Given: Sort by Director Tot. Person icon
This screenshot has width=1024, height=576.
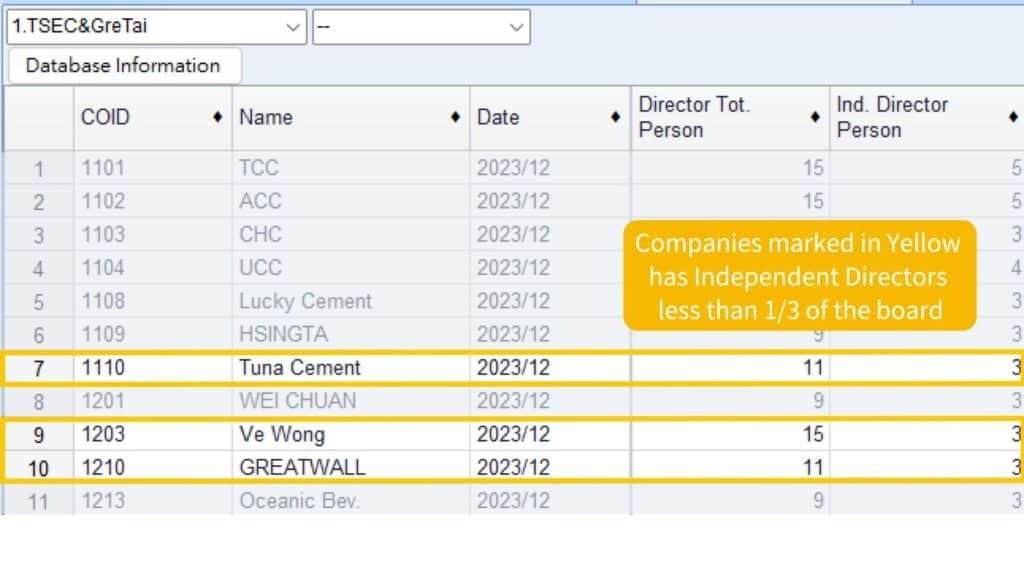Looking at the screenshot, I should click(x=815, y=118).
